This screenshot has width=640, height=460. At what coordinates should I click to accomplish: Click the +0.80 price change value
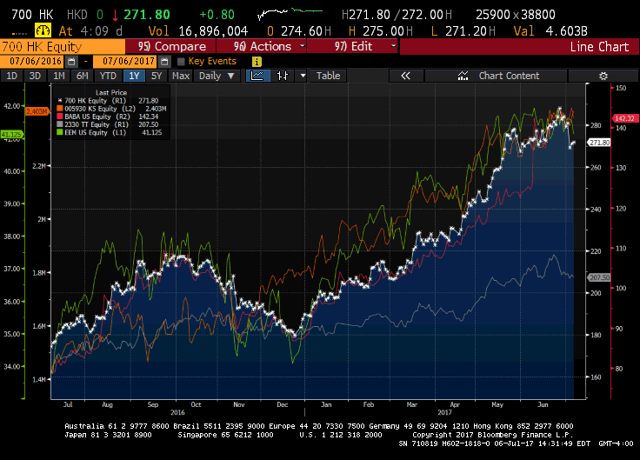[217, 15]
